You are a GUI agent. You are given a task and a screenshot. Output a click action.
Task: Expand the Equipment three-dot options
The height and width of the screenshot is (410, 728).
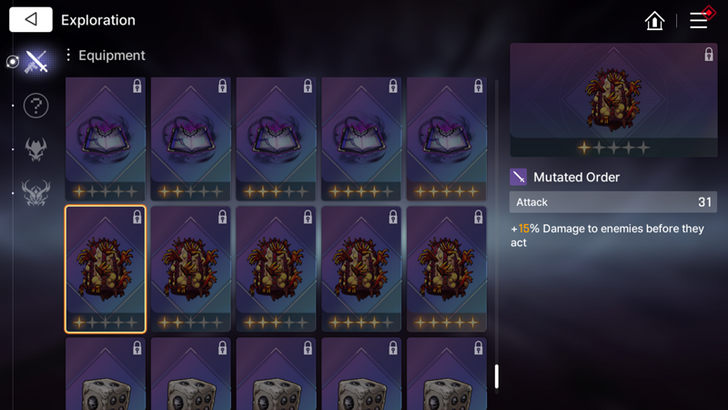point(68,55)
